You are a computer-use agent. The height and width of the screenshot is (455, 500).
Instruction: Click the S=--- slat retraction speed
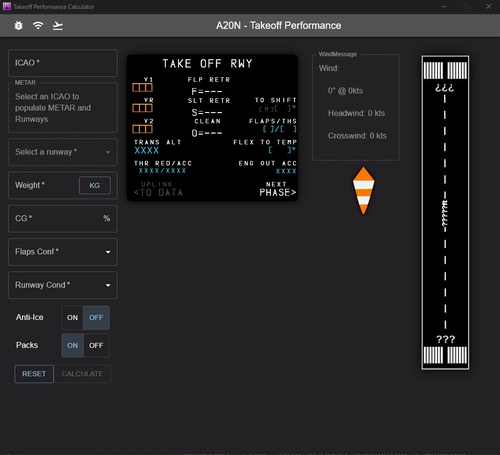coord(207,112)
